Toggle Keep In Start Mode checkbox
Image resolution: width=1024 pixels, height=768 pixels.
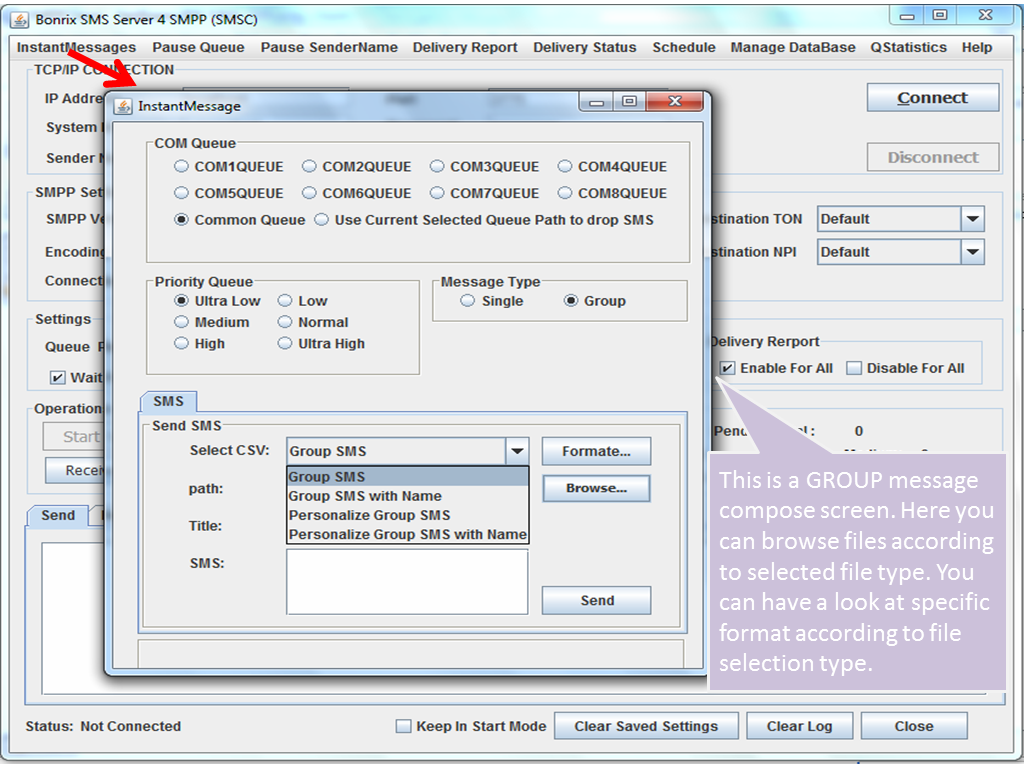point(404,726)
